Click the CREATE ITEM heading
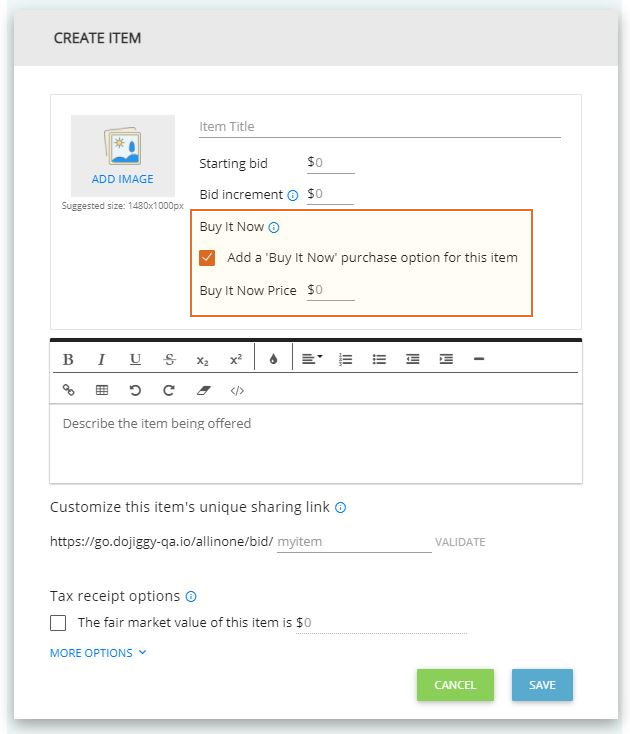The width and height of the screenshot is (630, 734). point(97,38)
